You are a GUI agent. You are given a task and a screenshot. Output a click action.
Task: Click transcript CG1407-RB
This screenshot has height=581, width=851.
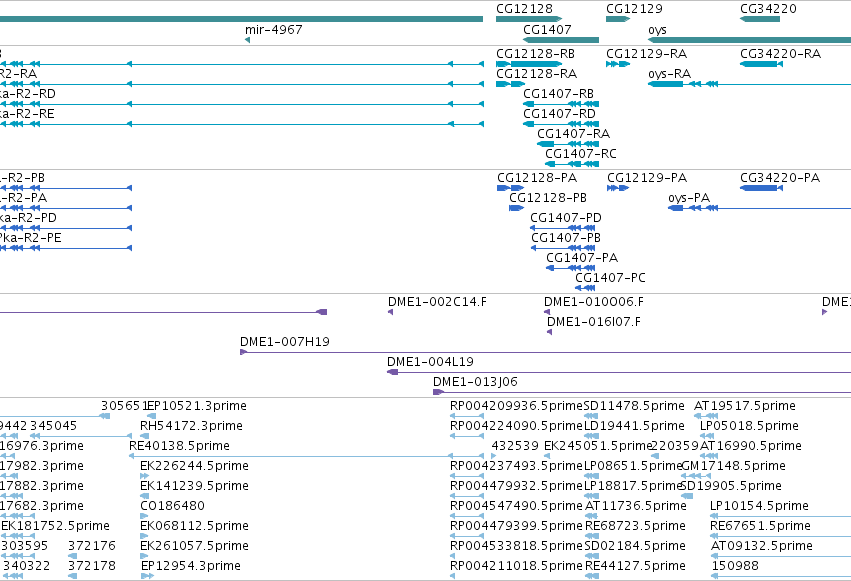pyautogui.click(x=558, y=94)
